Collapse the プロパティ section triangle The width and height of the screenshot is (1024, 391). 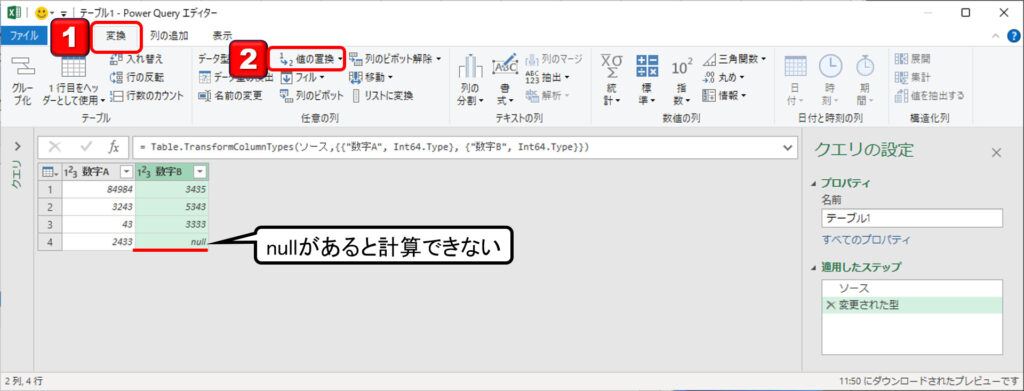814,185
